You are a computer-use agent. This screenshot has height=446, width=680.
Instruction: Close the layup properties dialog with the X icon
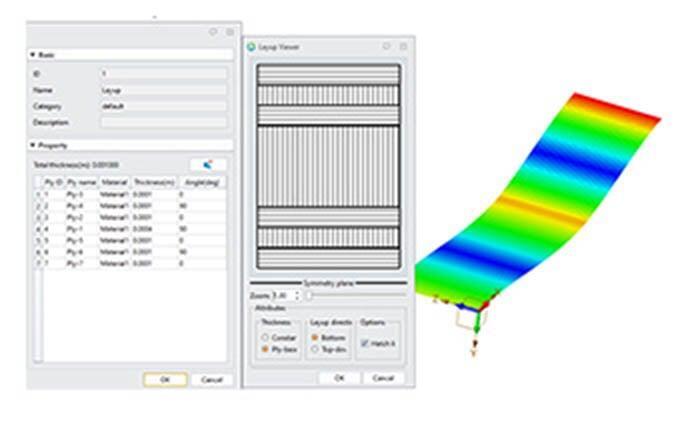point(230,32)
